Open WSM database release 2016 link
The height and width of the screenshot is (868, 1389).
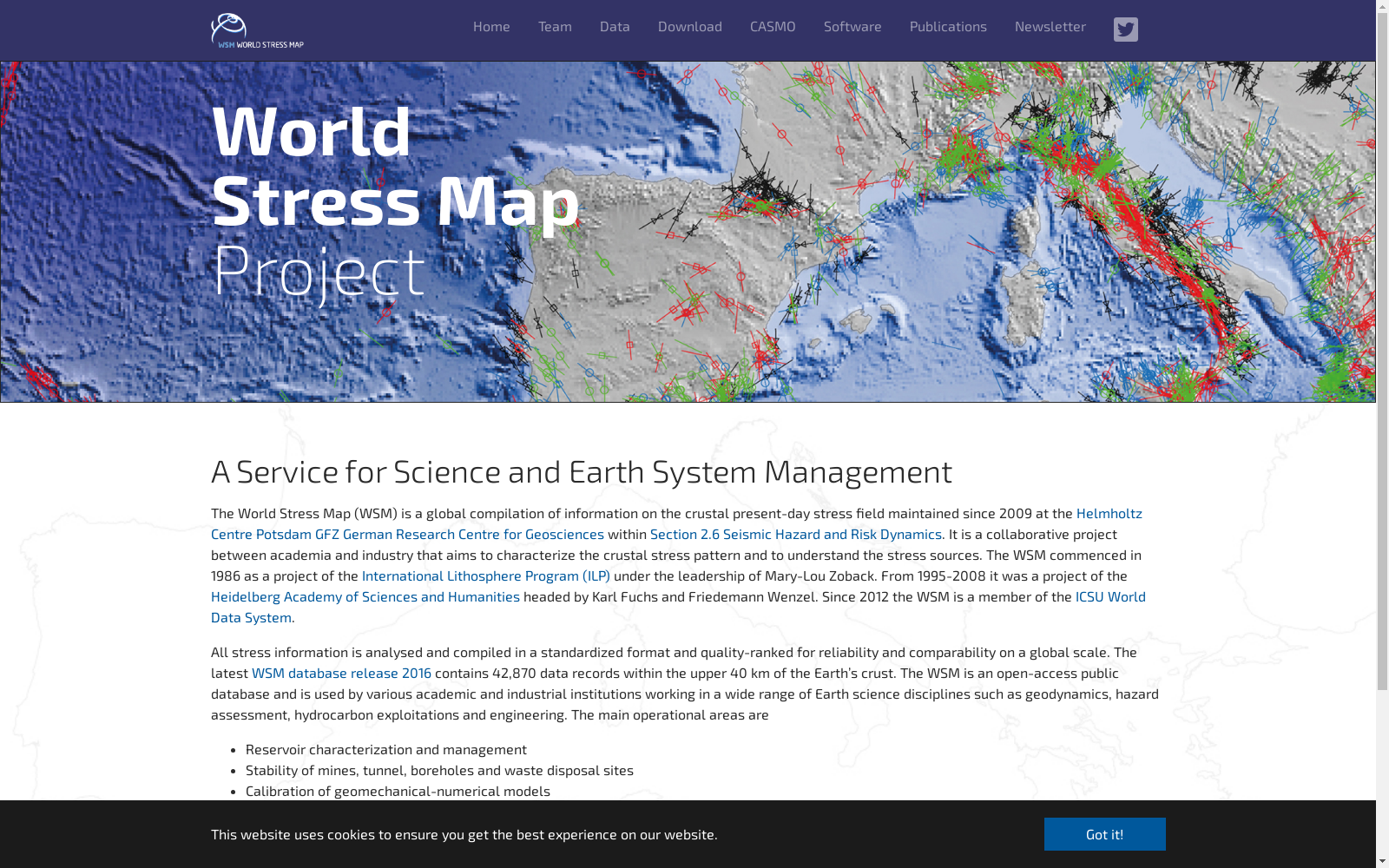[340, 673]
